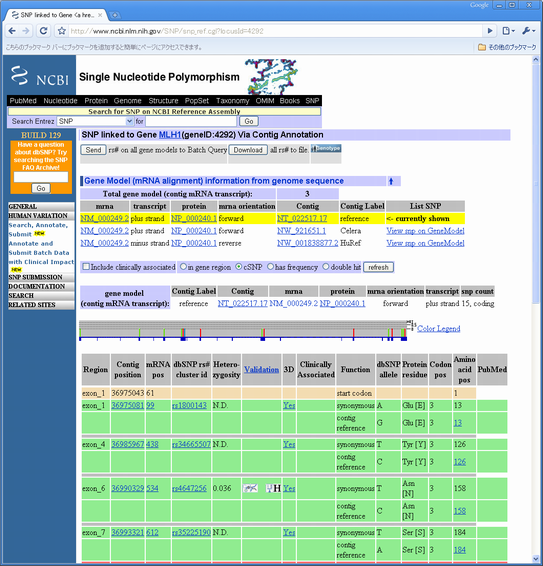View snp on GeneModel for Celera
Image resolution: width=543 pixels, height=566 pixels.
coord(425,231)
